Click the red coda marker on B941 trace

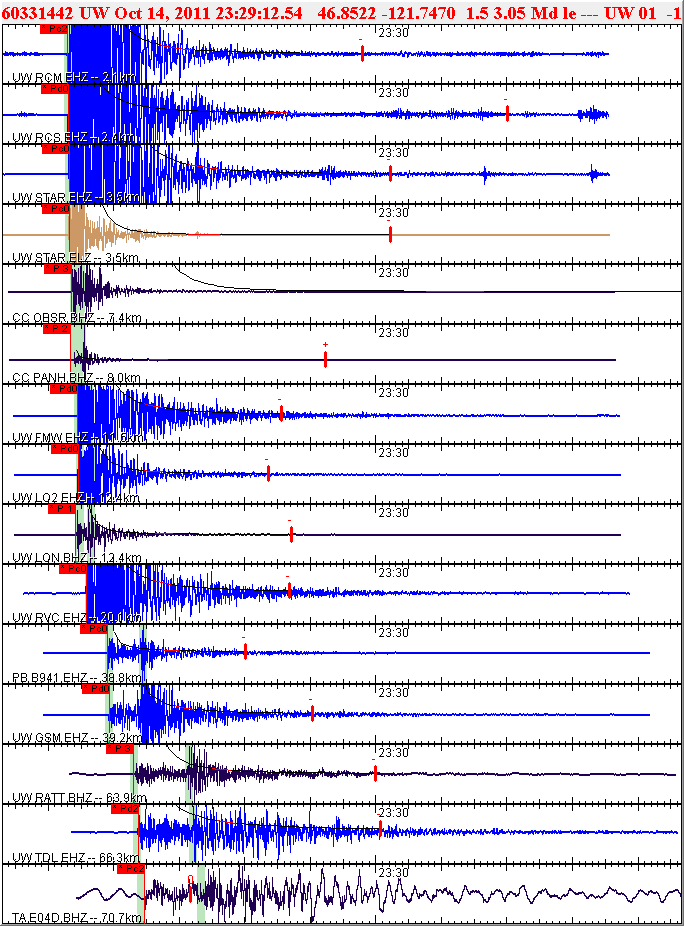pos(245,652)
